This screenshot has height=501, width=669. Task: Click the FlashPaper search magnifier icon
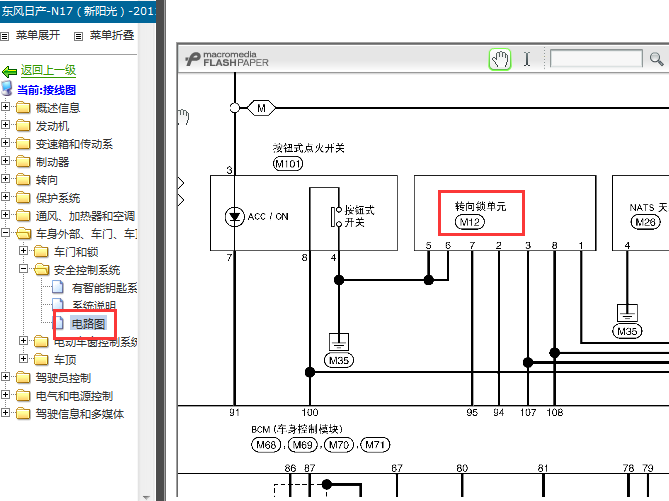click(656, 59)
